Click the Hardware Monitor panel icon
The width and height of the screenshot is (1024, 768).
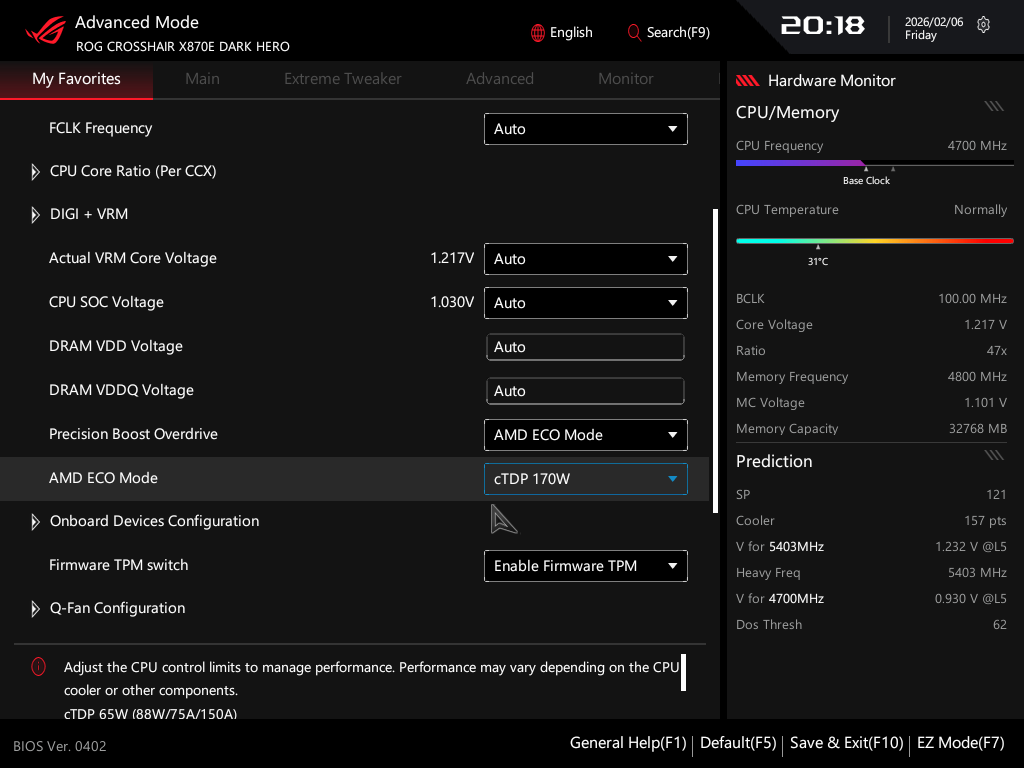747,81
